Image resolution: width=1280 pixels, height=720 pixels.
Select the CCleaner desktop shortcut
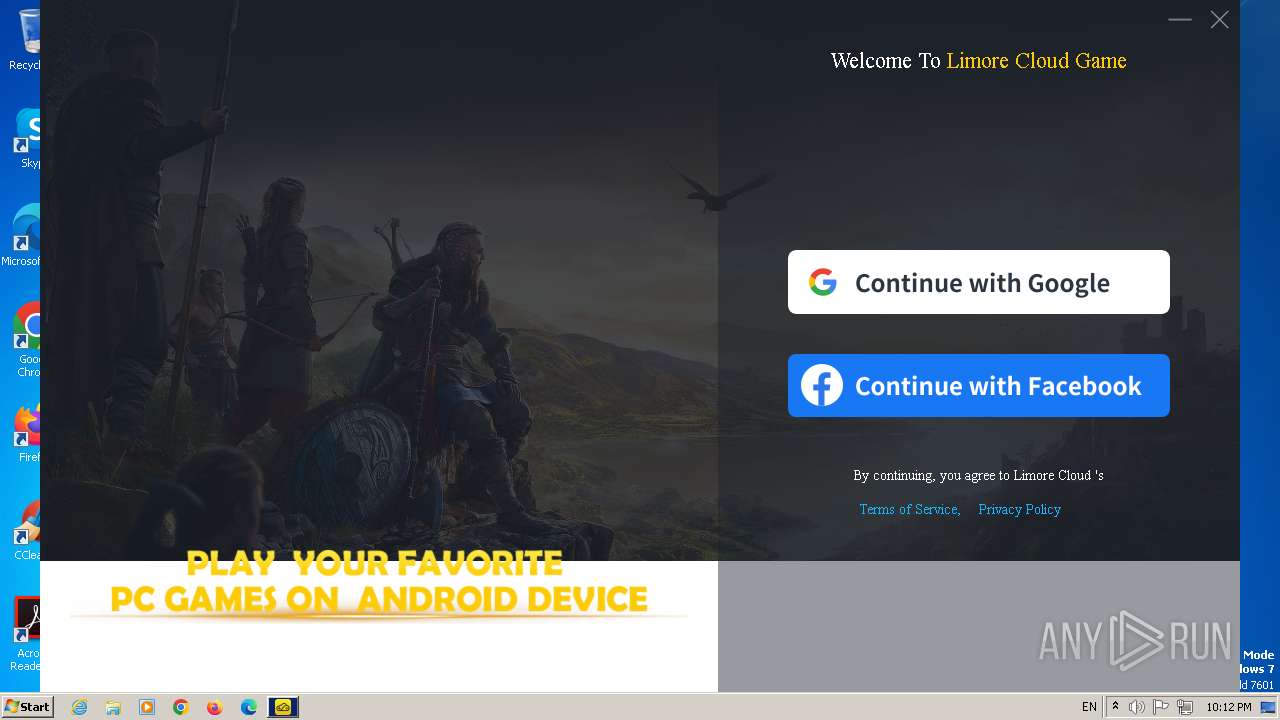(27, 530)
